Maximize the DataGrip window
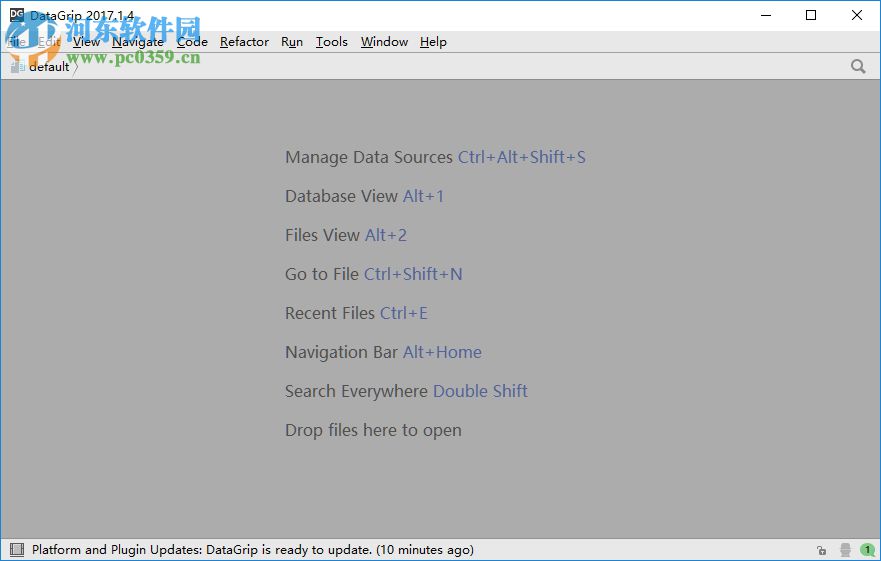881x561 pixels. point(811,15)
